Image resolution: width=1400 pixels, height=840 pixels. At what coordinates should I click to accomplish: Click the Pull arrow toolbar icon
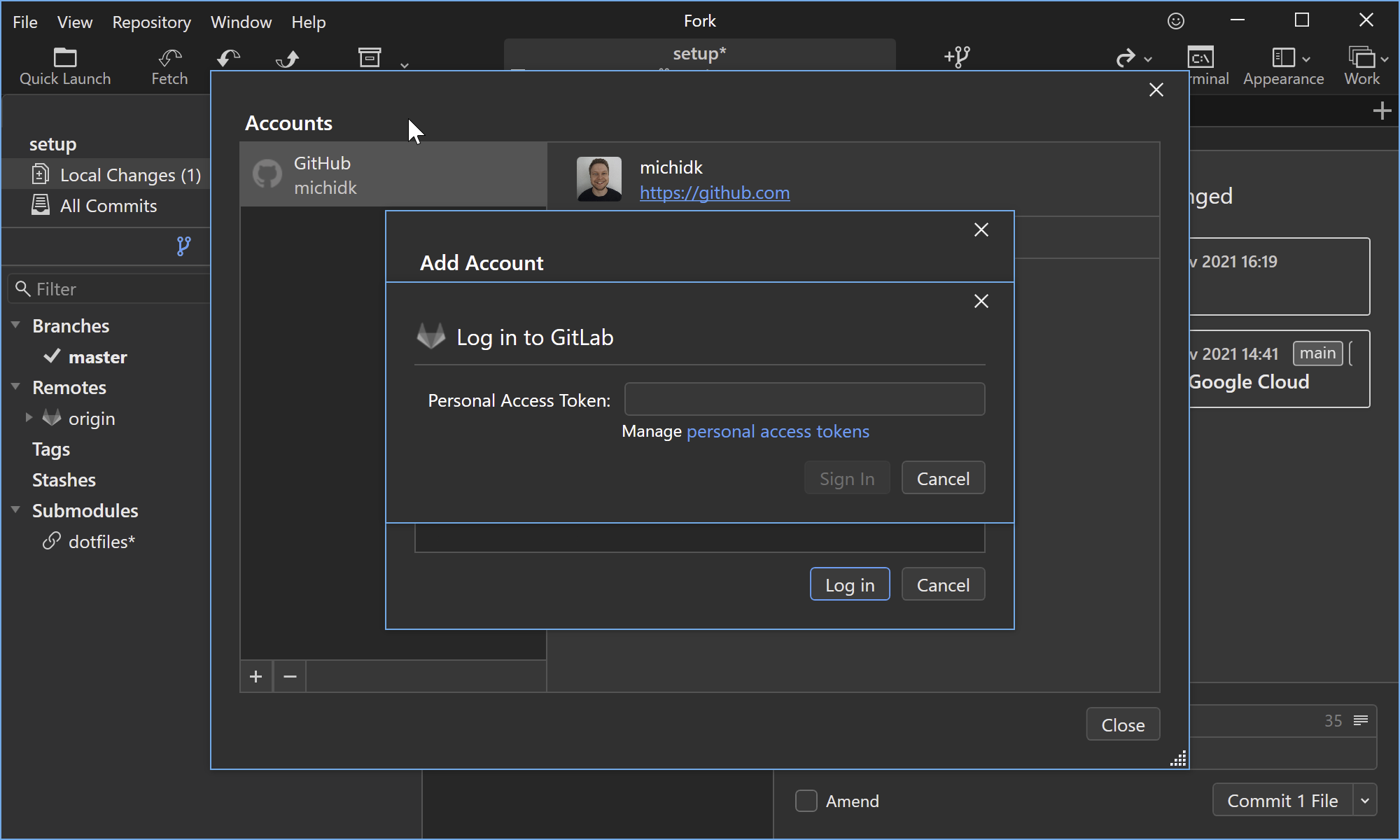coord(228,57)
